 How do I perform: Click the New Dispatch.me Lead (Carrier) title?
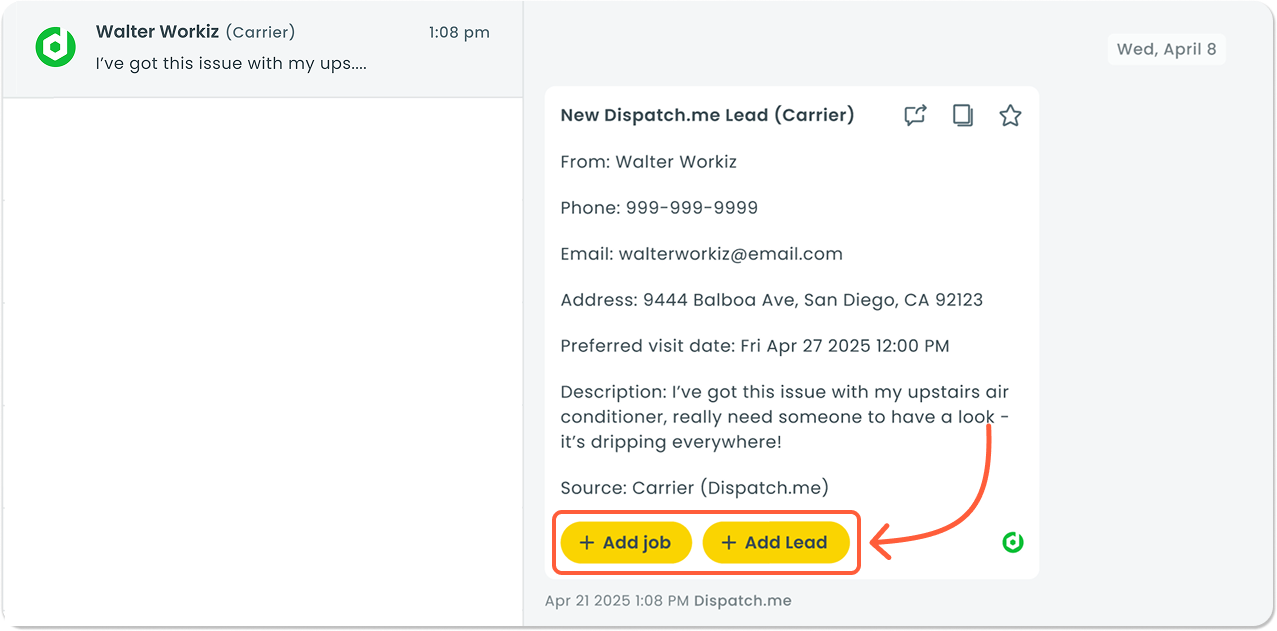(x=707, y=115)
